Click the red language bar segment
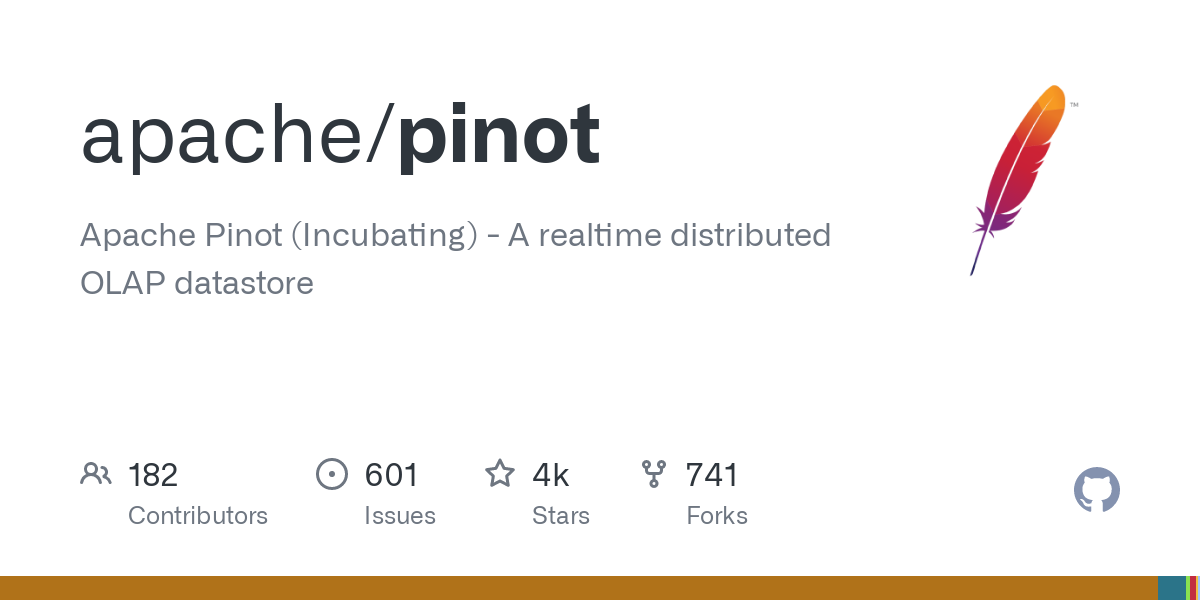The image size is (1200, 600). point(1193,588)
